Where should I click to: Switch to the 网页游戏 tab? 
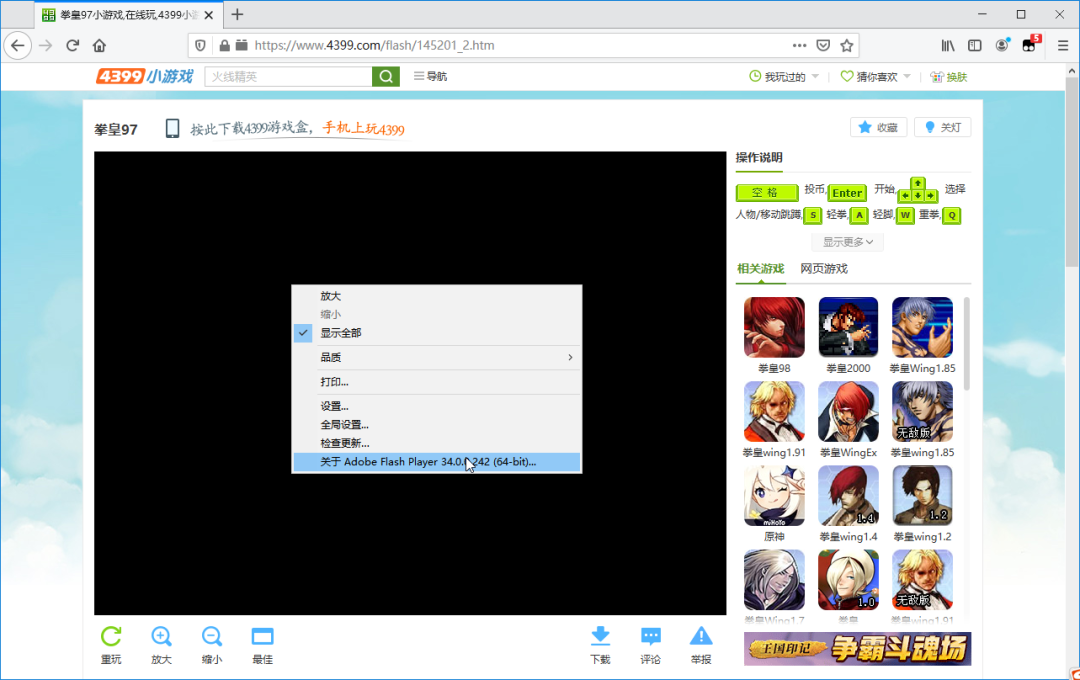coord(824,269)
